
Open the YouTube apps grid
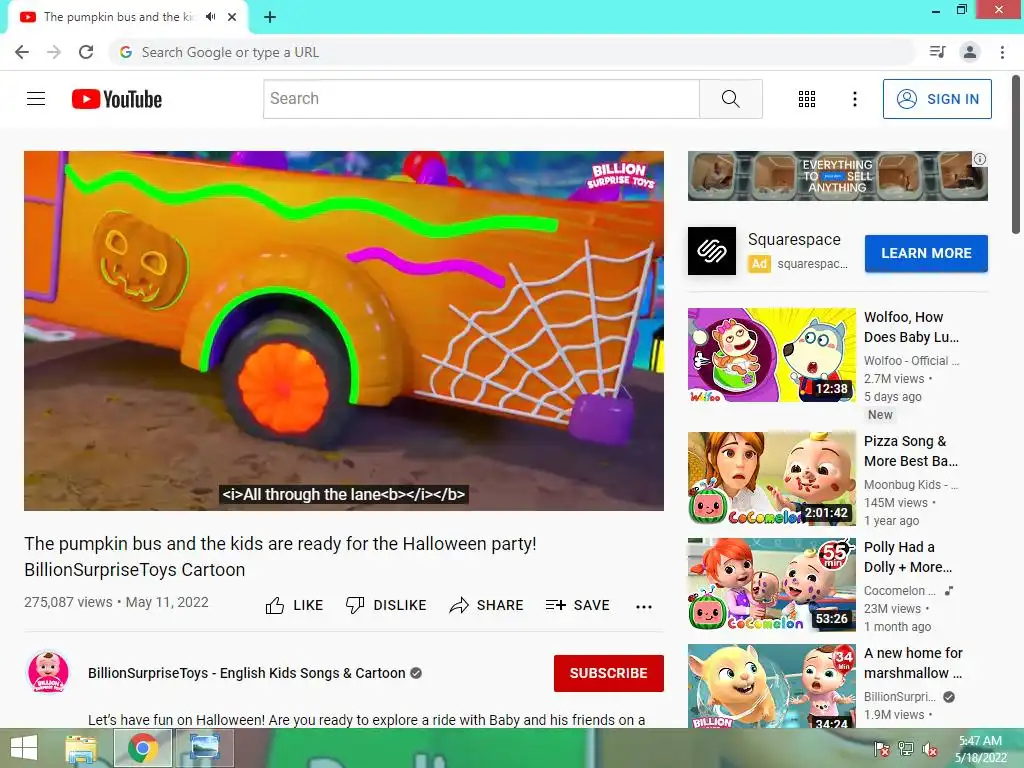pyautogui.click(x=807, y=99)
